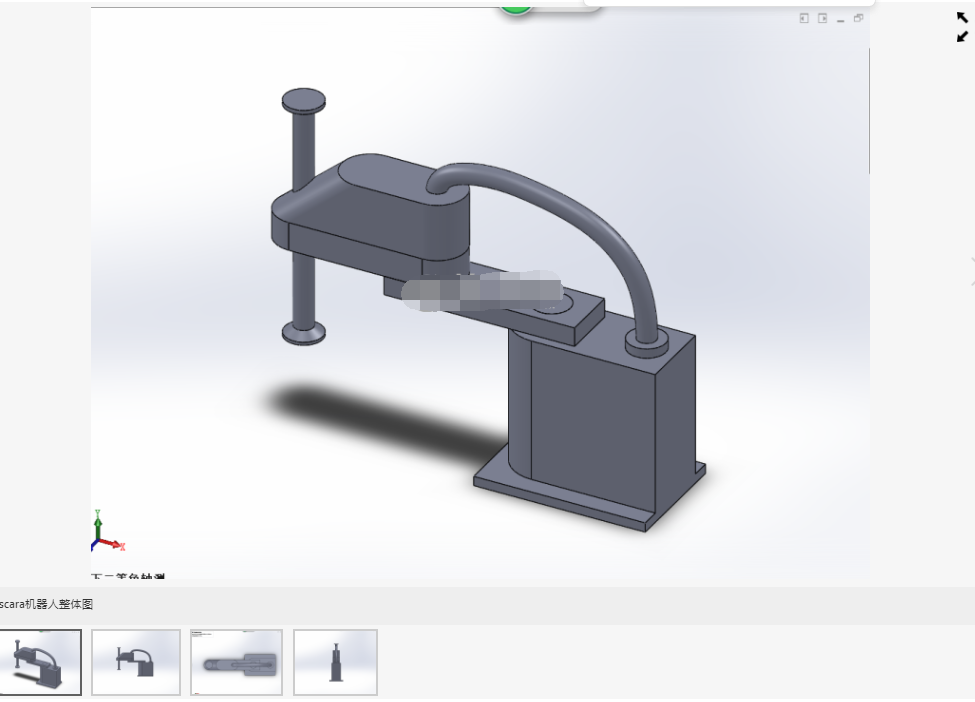
Task: Click the XYZ coordinate triad in the viewport
Action: [x=108, y=532]
